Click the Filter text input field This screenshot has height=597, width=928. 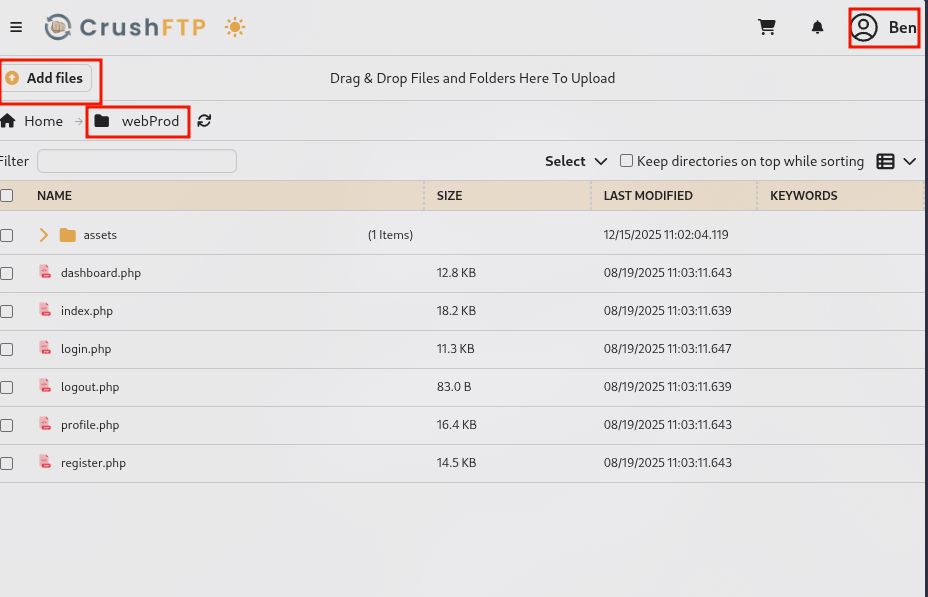point(137,161)
